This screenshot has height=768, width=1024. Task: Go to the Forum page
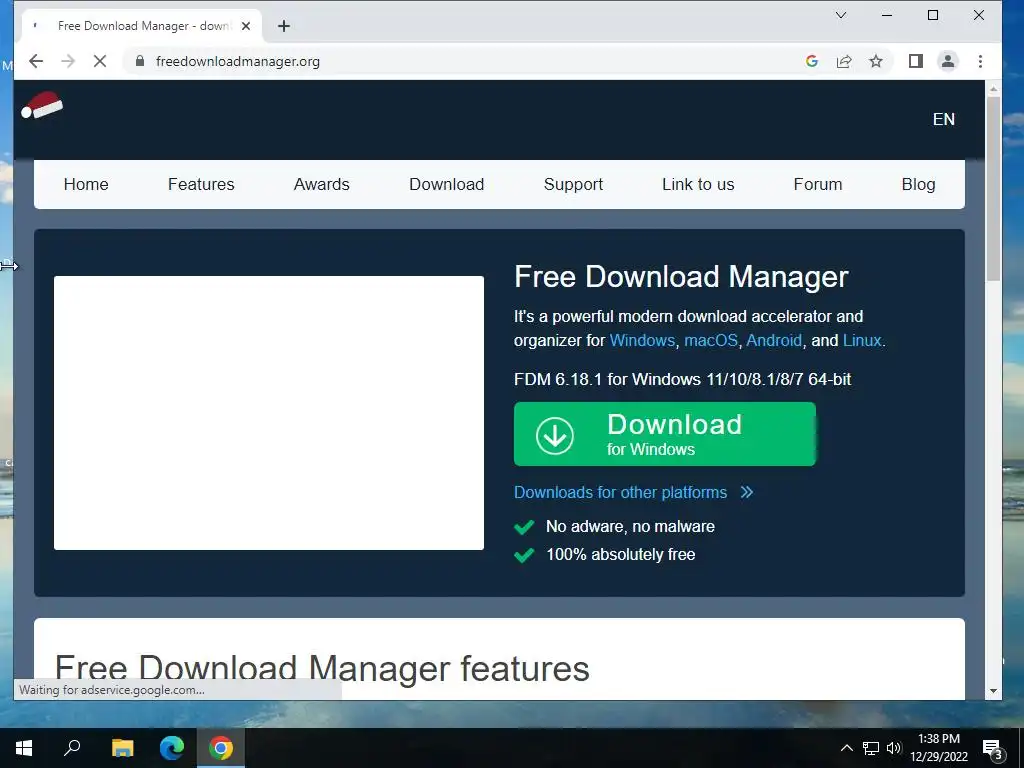pyautogui.click(x=818, y=184)
